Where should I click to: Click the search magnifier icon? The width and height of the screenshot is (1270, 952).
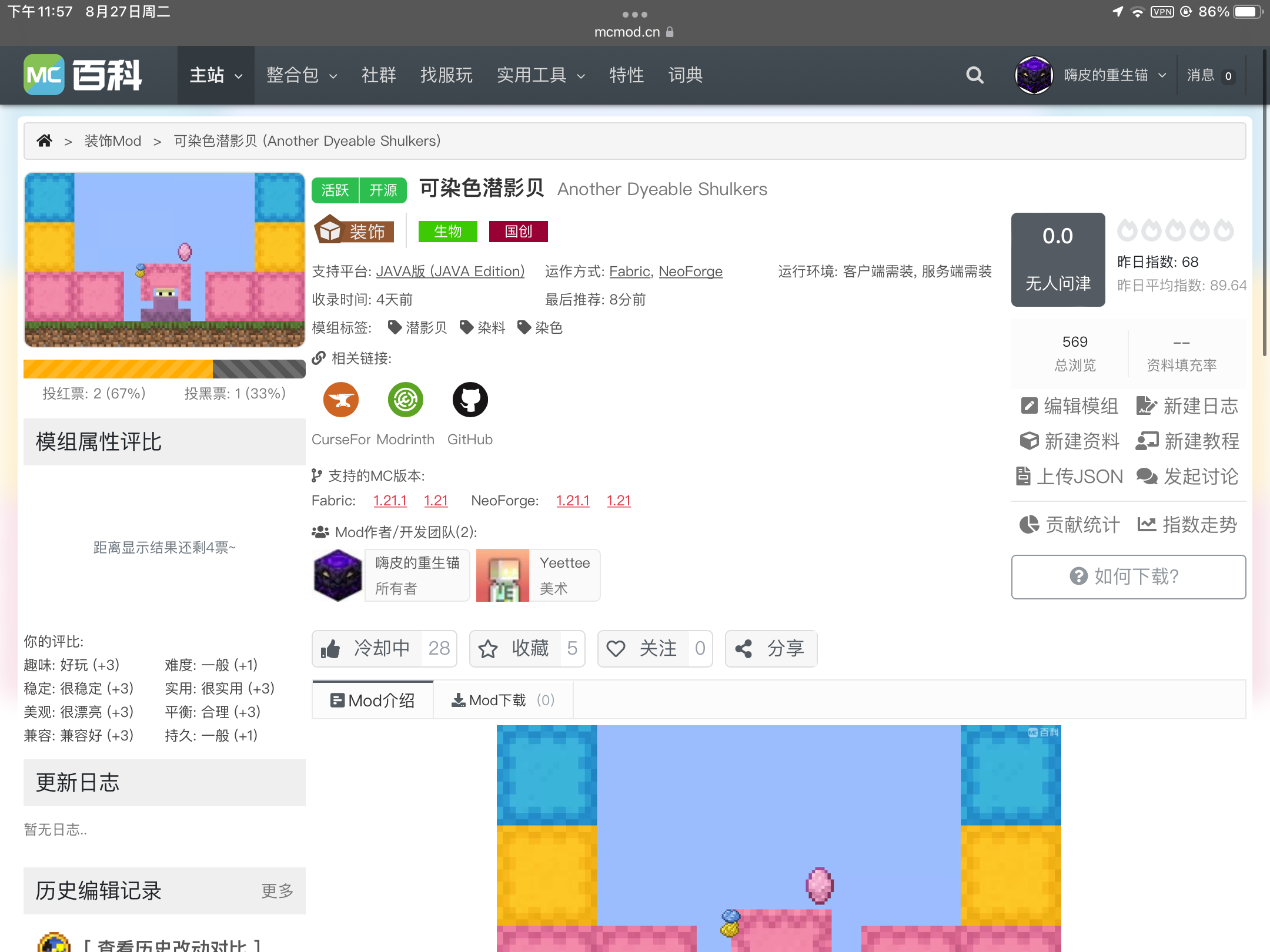click(x=975, y=75)
